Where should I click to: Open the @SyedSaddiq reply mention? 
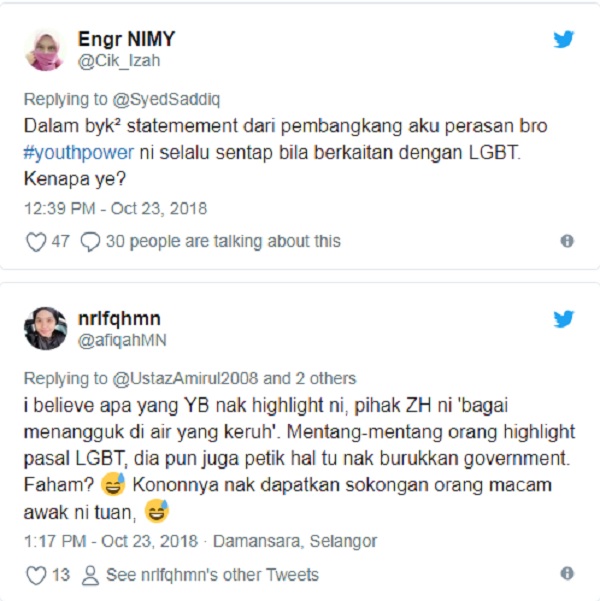coord(166,99)
